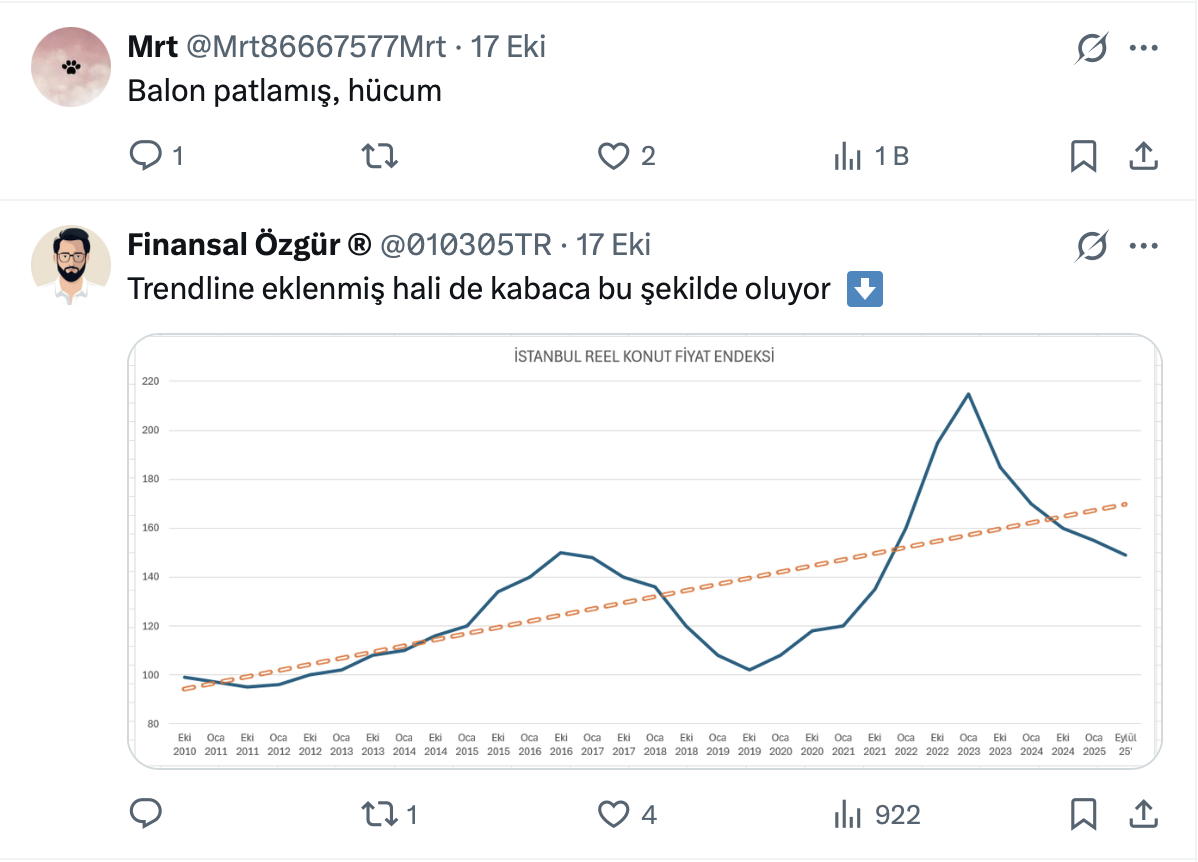Viewport: 1198px width, 862px height.
Task: Open more options menu for Mrt's tweet
Action: tap(1143, 48)
